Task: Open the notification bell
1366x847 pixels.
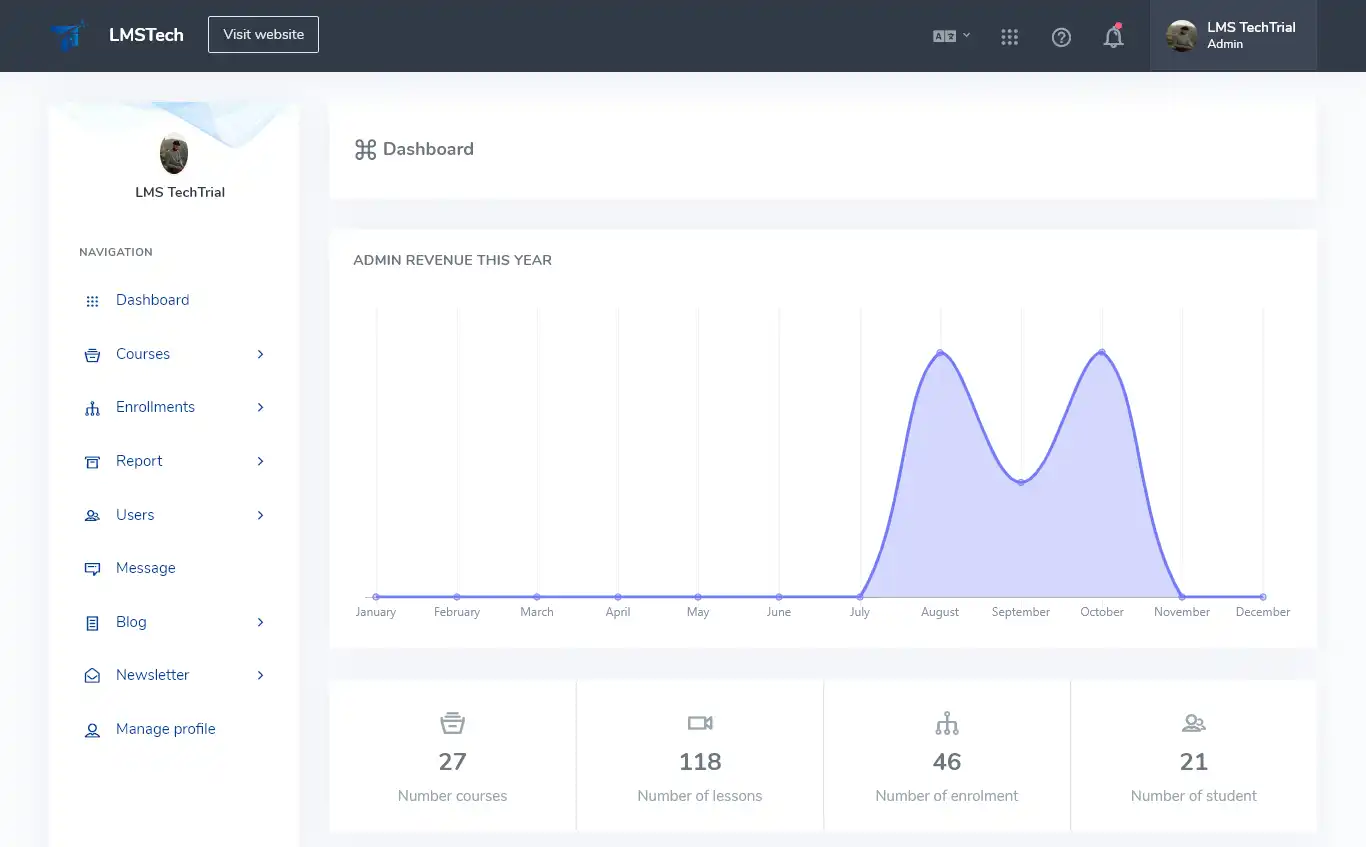Action: coord(1113,36)
